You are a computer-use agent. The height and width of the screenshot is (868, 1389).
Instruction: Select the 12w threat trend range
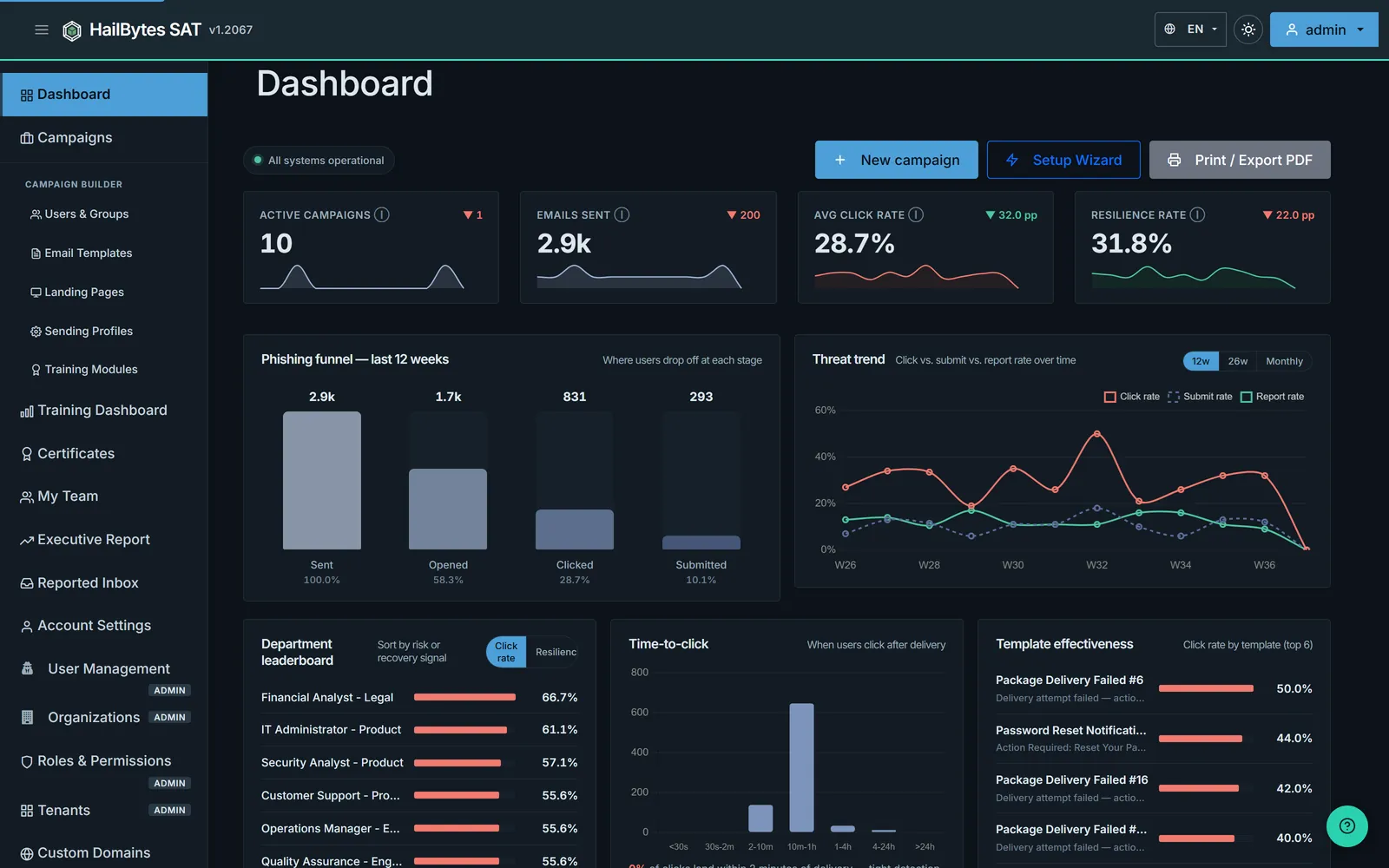pos(1201,361)
